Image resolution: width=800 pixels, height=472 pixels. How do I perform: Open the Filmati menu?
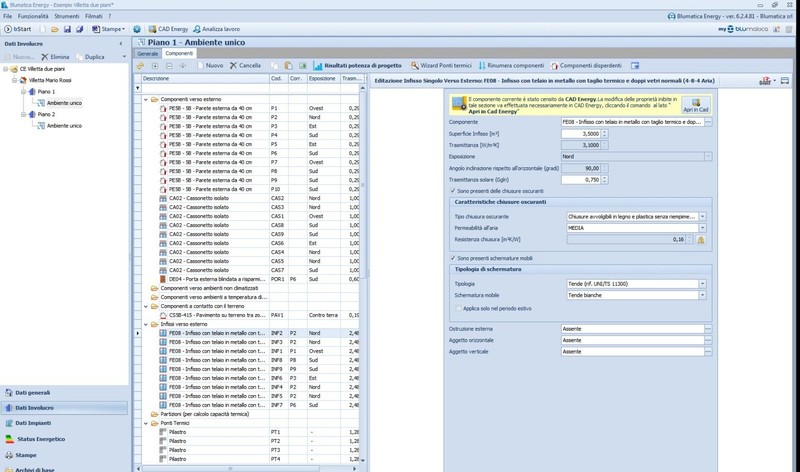point(94,16)
